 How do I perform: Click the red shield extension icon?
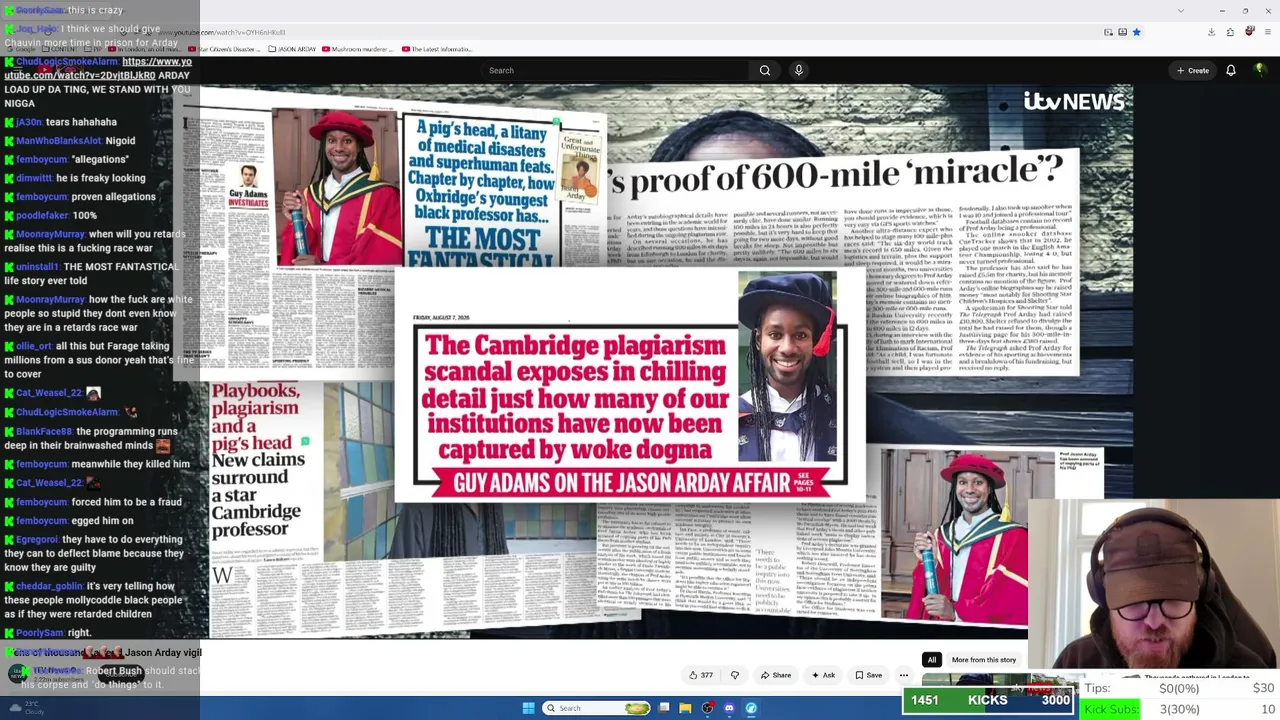(x=1249, y=32)
